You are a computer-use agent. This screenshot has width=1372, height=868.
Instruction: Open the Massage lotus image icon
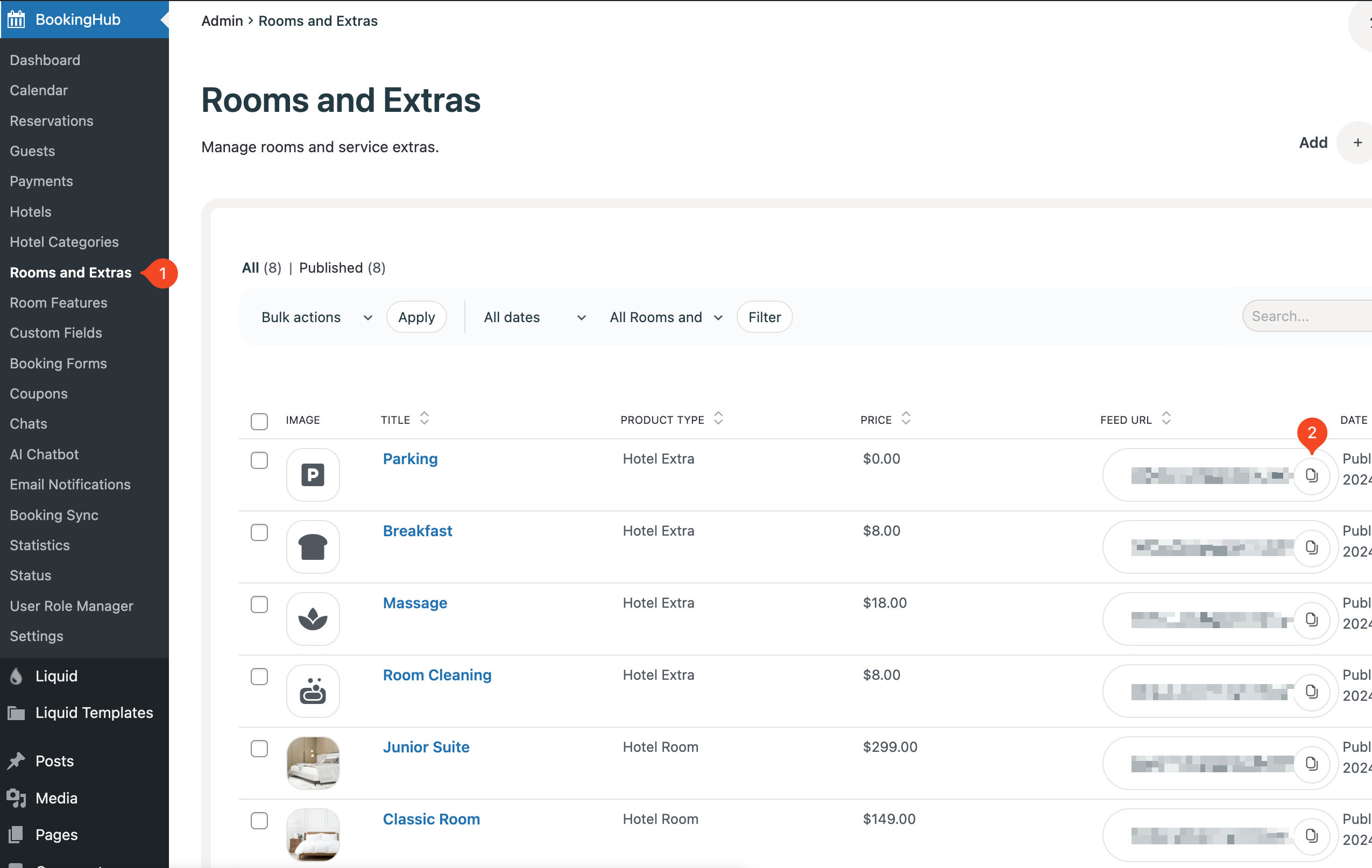click(313, 618)
